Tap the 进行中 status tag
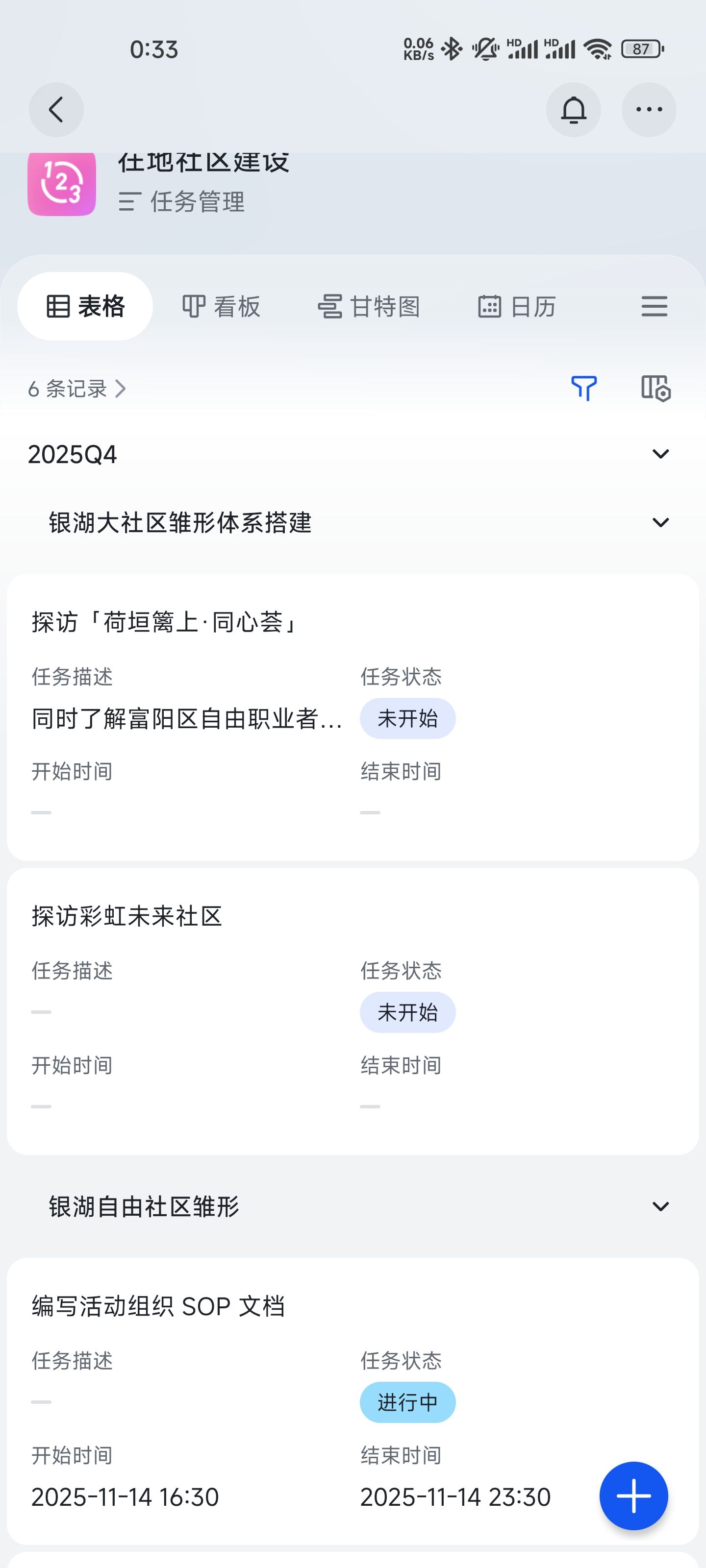Screen dimensions: 706x1568 (x=407, y=1402)
